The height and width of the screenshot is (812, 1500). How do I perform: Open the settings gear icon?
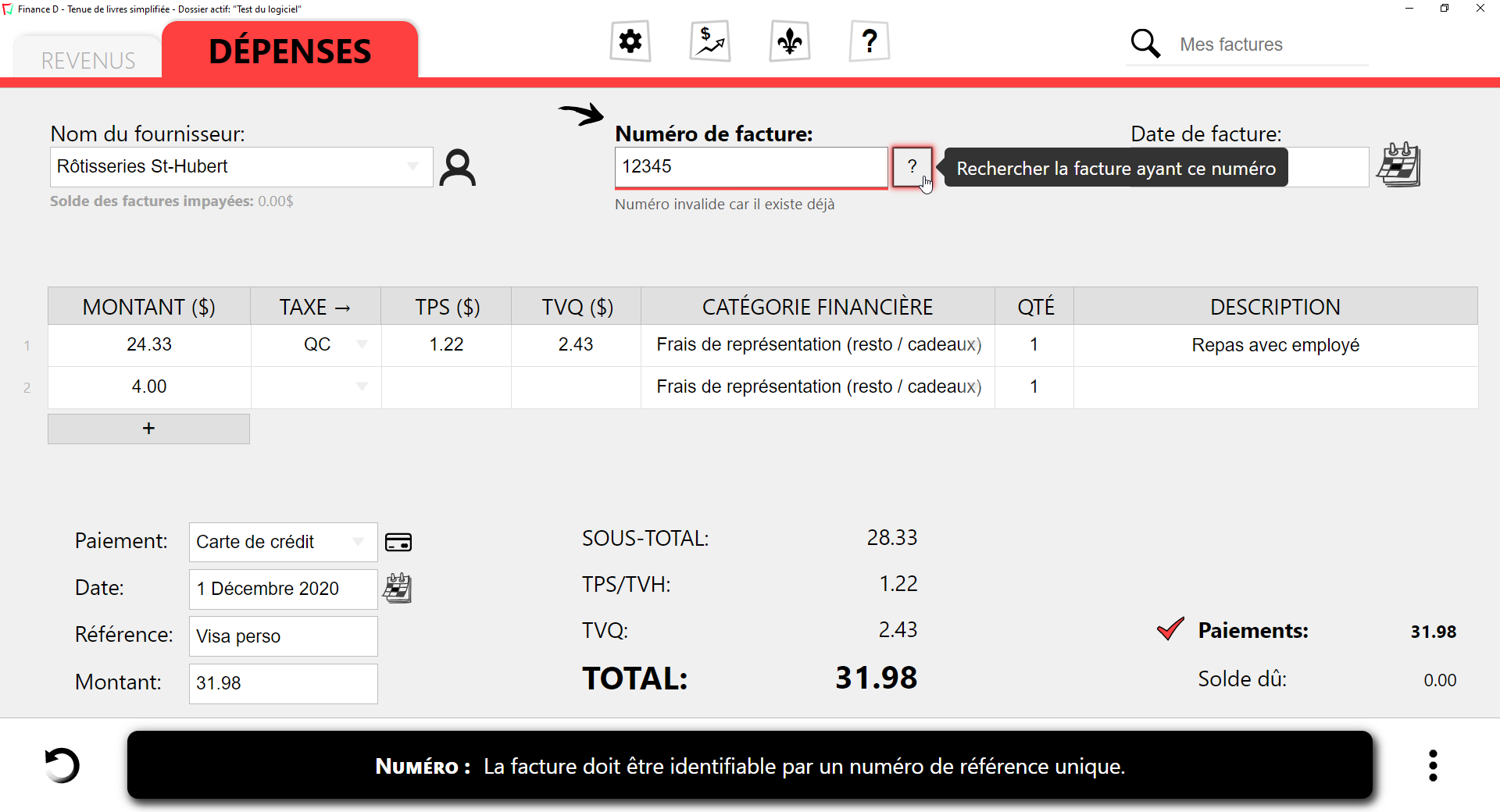coord(630,41)
